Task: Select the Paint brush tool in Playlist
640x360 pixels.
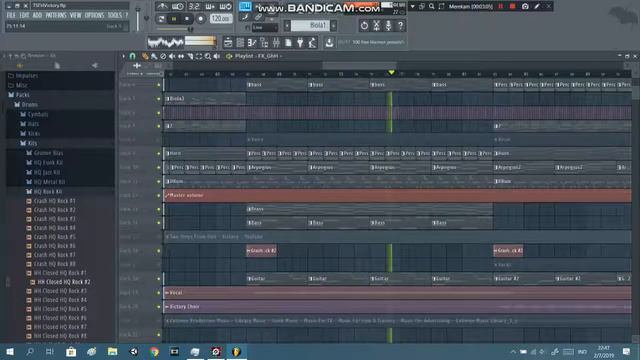Action: [x=154, y=56]
